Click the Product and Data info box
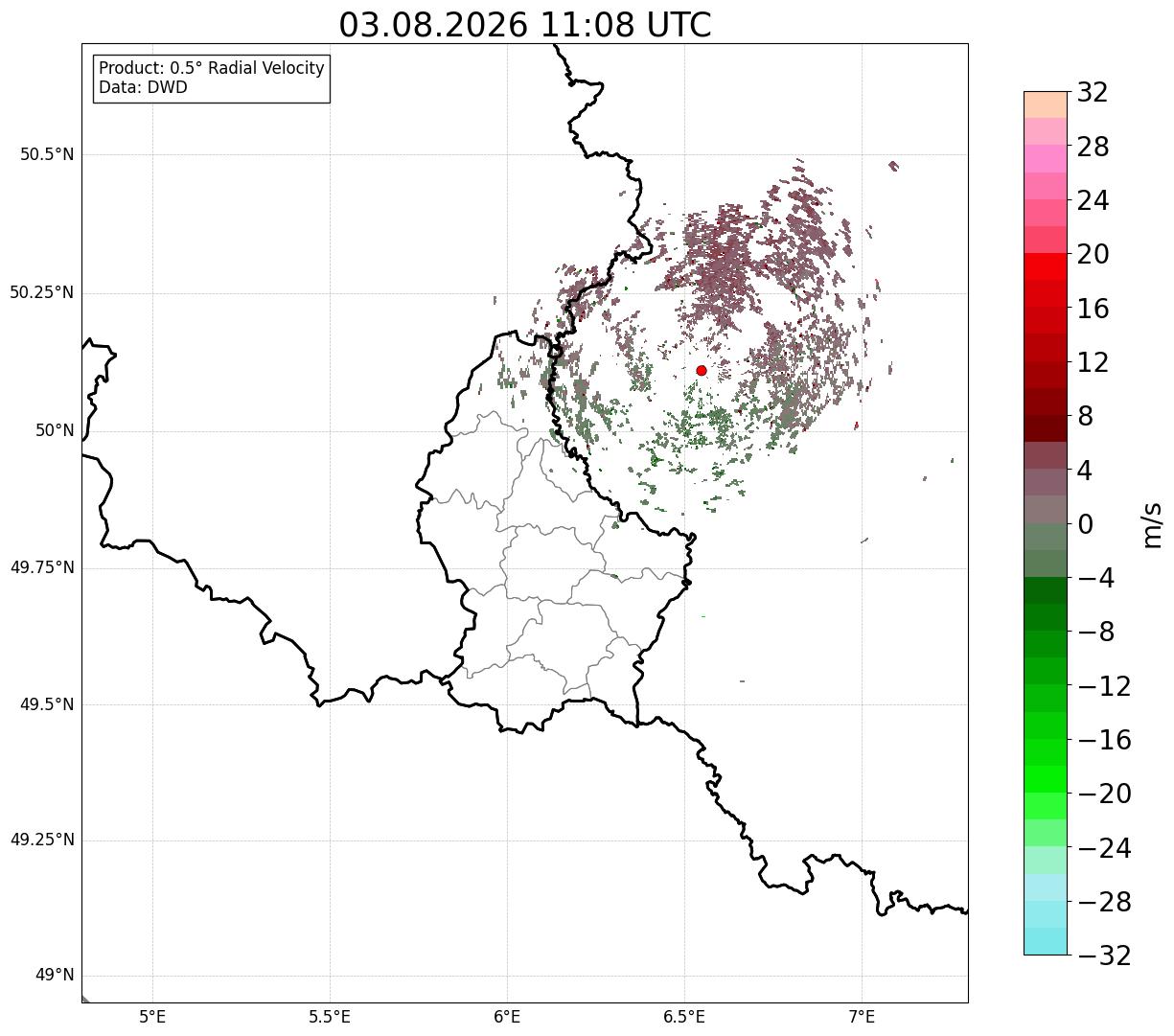Viewport: 1174px width, 1036px height. click(212, 79)
